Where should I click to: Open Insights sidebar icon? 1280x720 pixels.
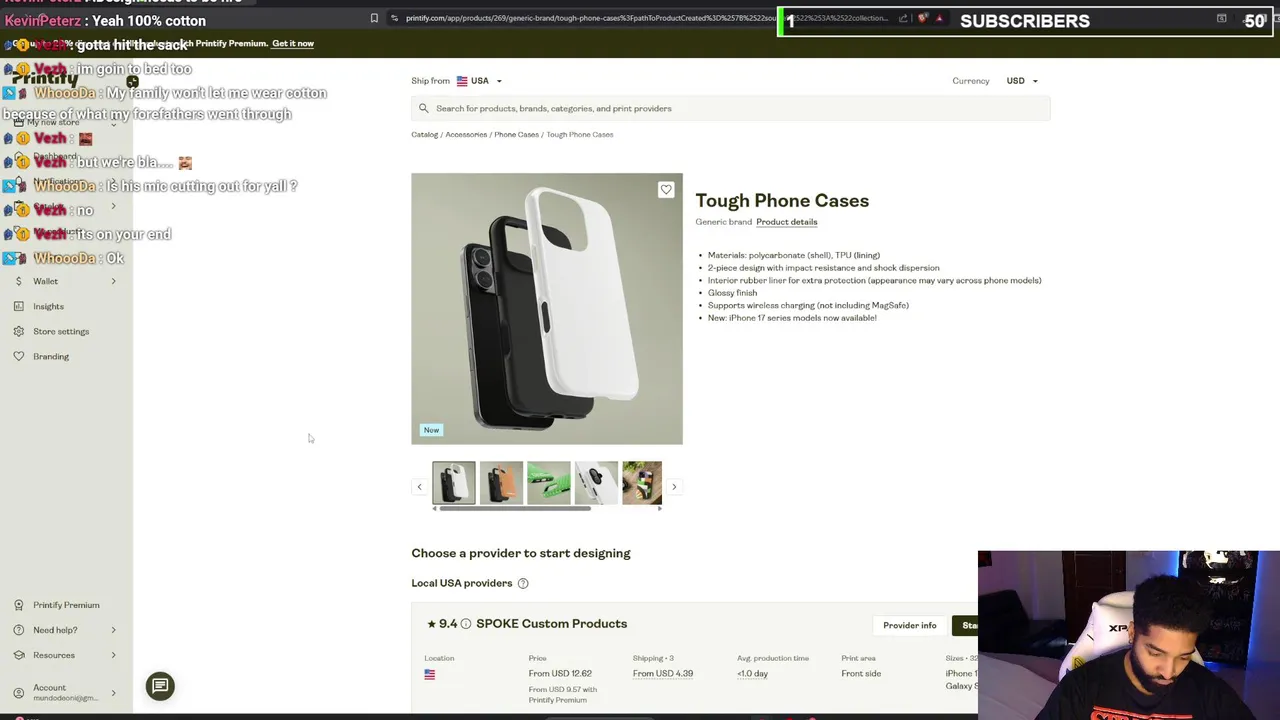point(18,306)
